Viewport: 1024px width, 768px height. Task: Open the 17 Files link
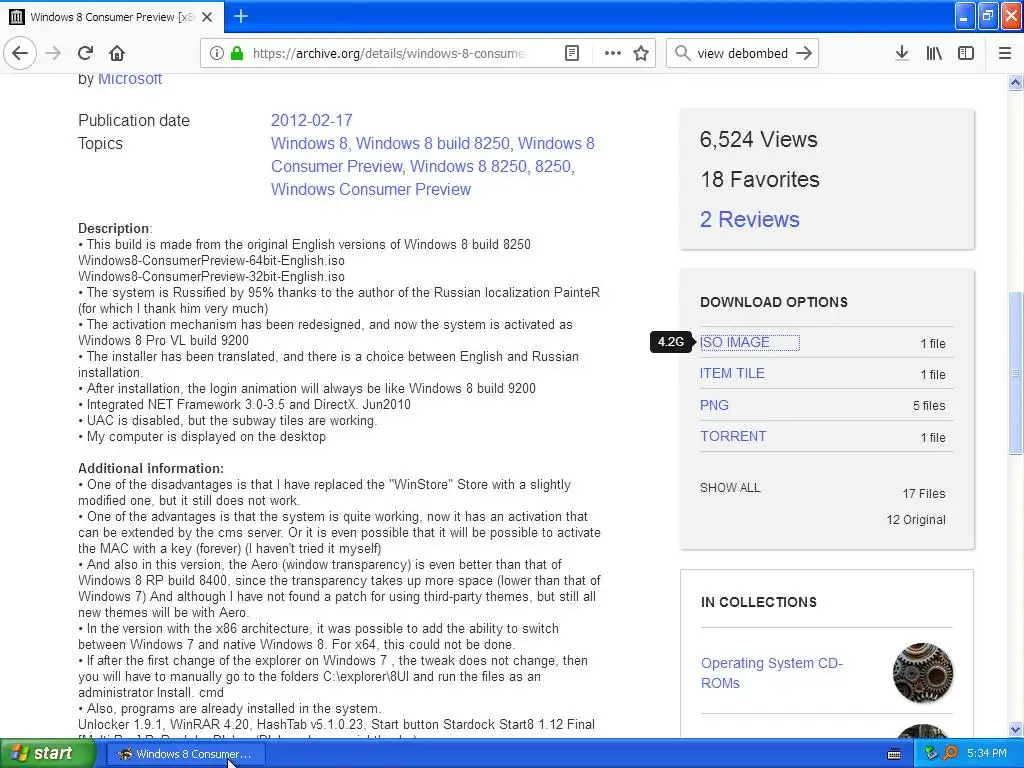tap(923, 494)
